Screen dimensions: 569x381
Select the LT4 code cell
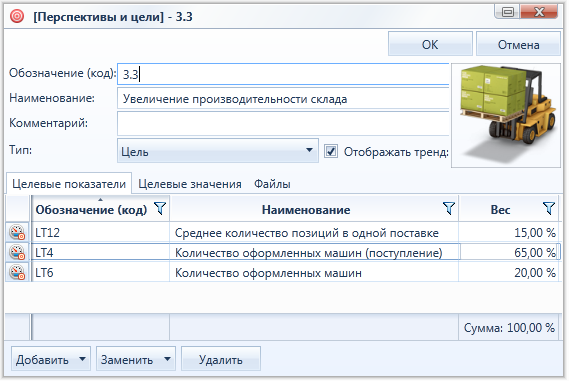click(x=101, y=252)
